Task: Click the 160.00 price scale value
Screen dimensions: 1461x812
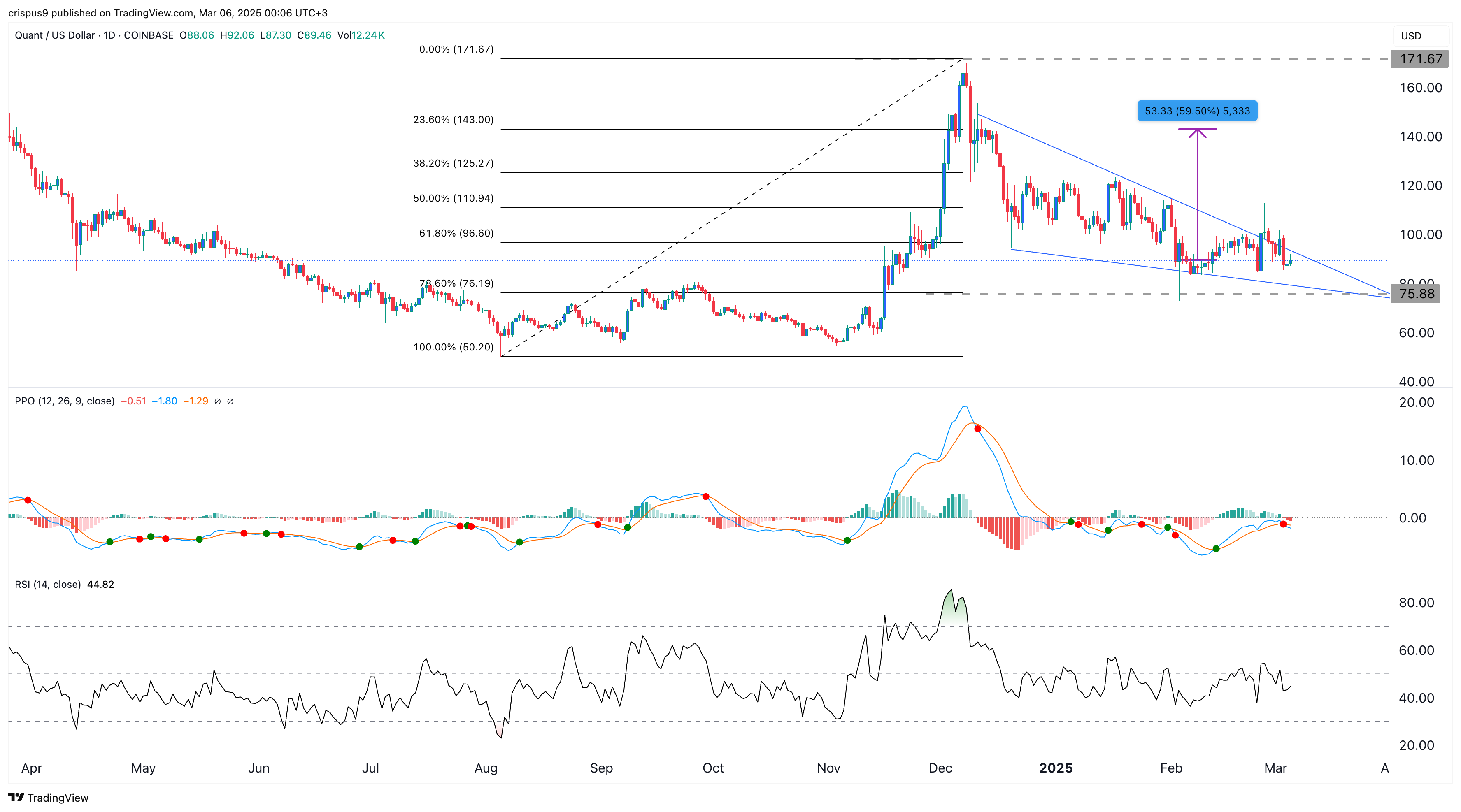Action: [x=1420, y=87]
